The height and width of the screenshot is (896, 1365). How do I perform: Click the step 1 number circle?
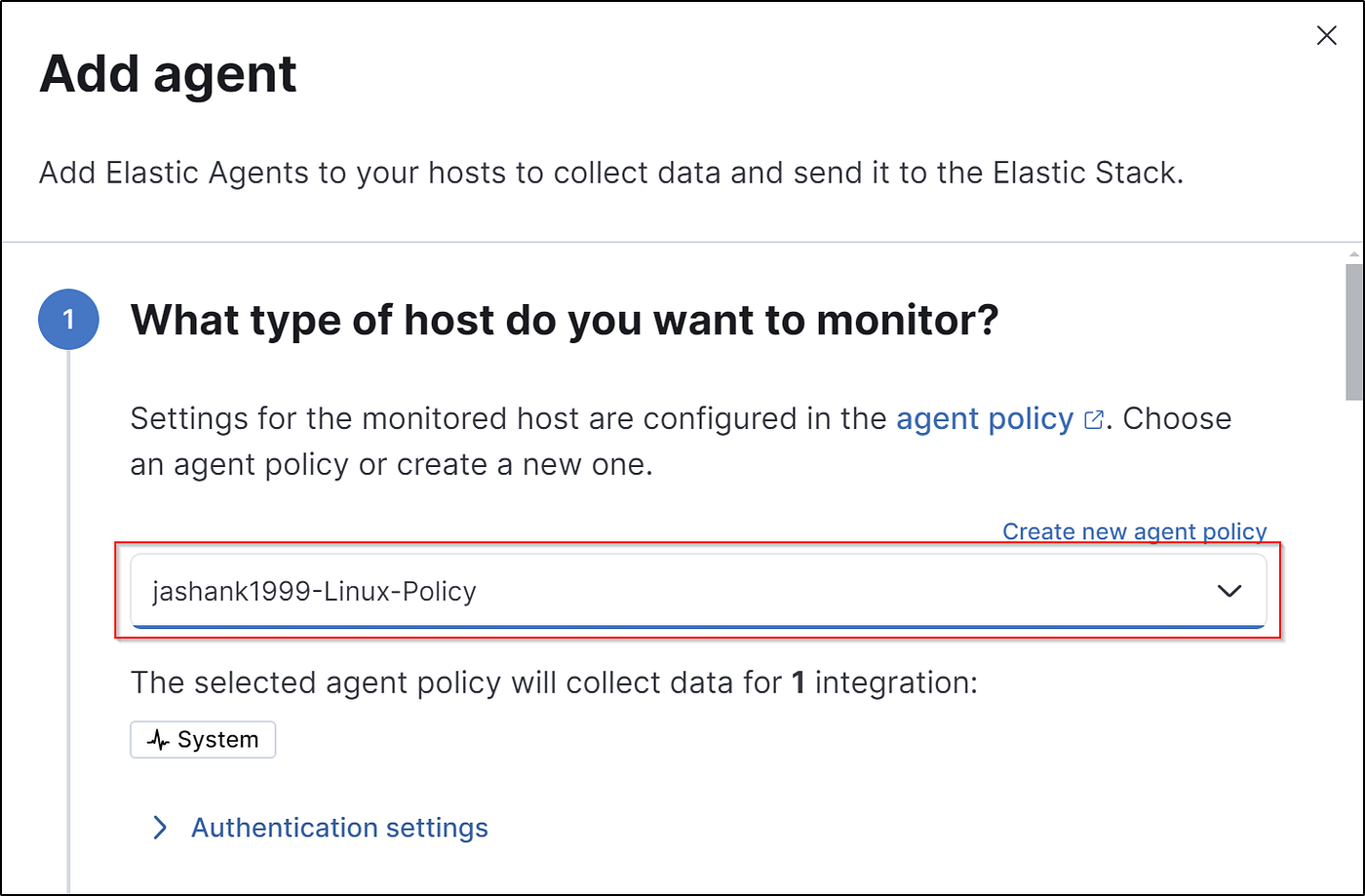pos(68,320)
